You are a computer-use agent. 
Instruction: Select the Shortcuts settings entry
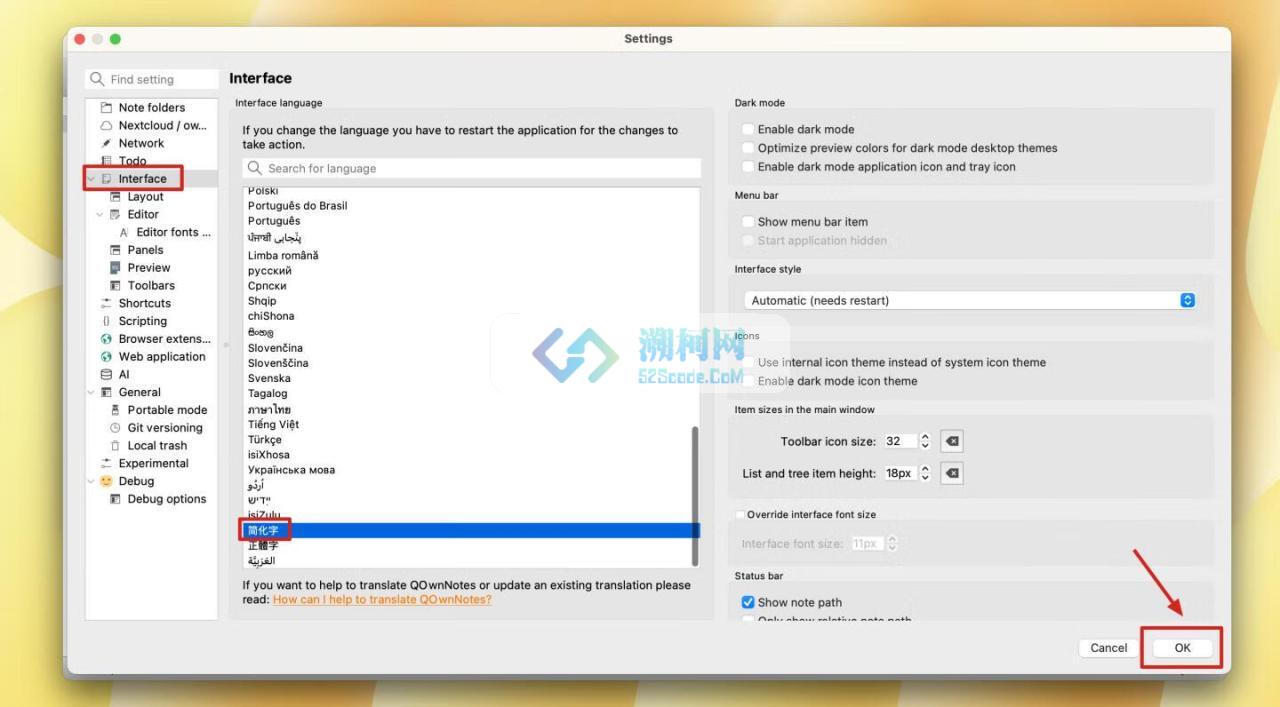(x=144, y=303)
